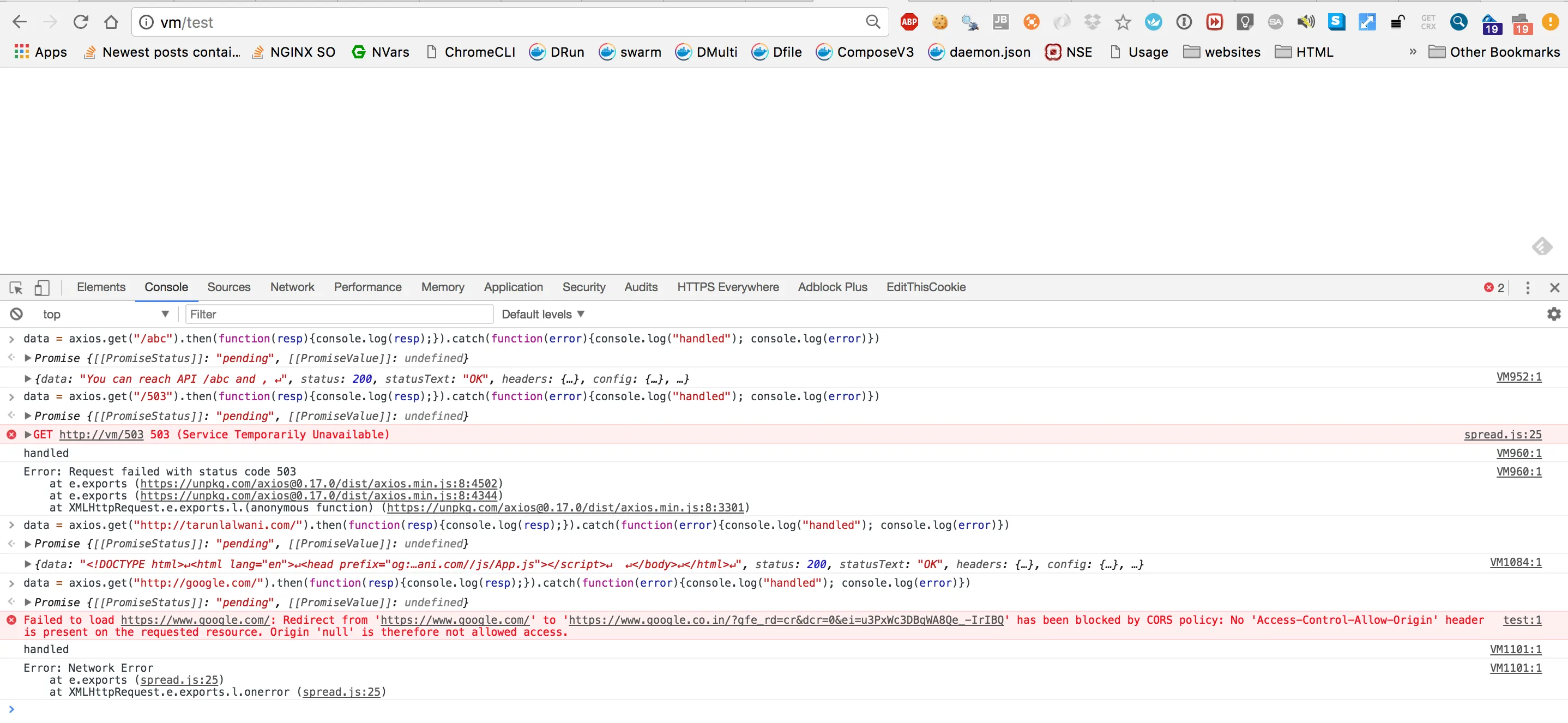The width and height of the screenshot is (1568, 723).
Task: Click the clear console icon
Action: click(16, 314)
